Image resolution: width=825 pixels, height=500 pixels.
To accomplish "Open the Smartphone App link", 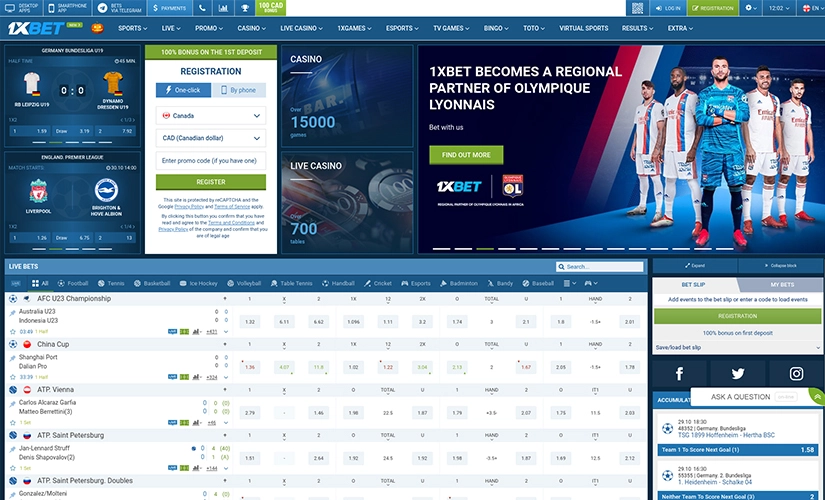I will point(68,8).
